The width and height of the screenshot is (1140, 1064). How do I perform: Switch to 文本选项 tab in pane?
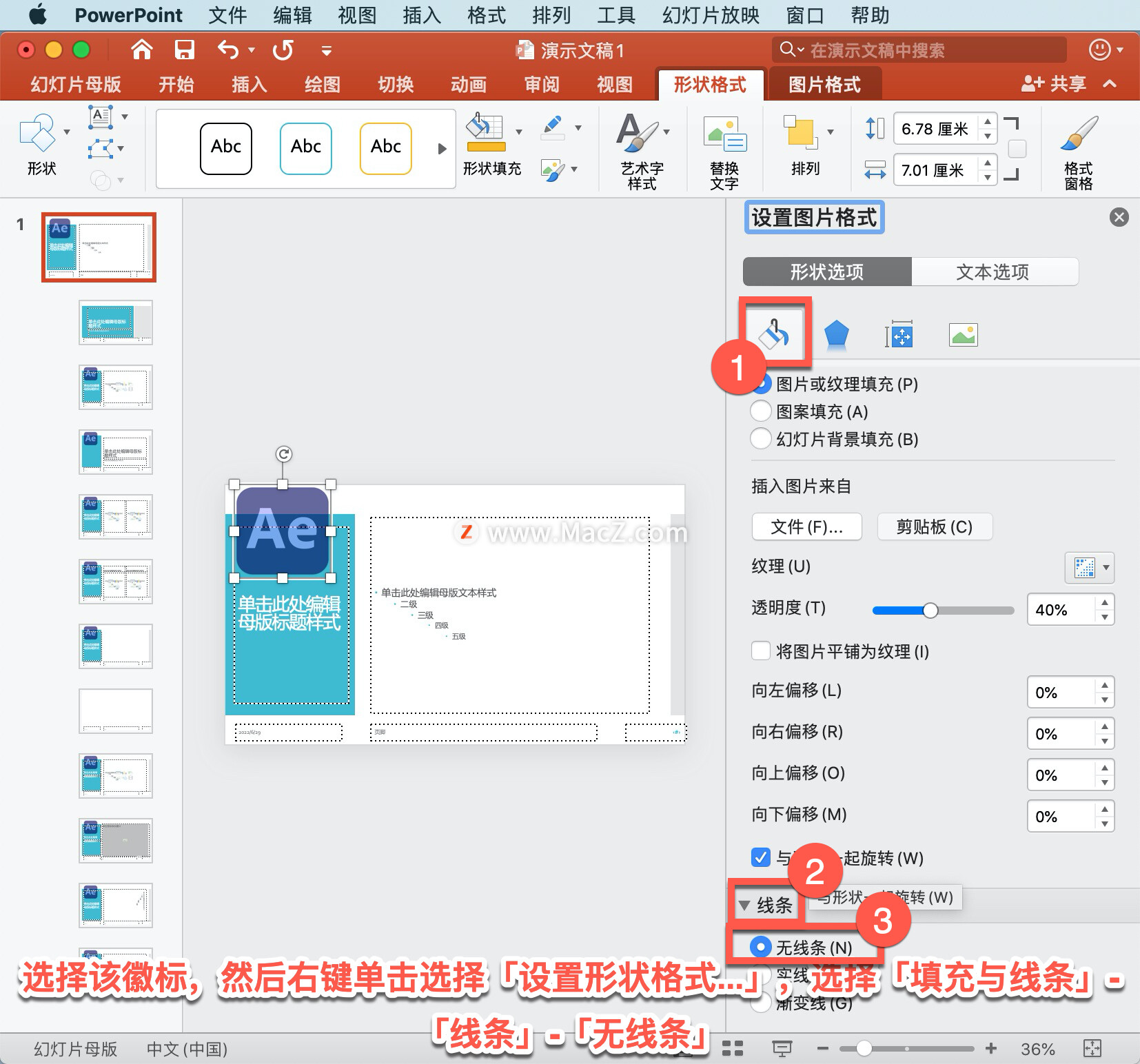point(994,272)
